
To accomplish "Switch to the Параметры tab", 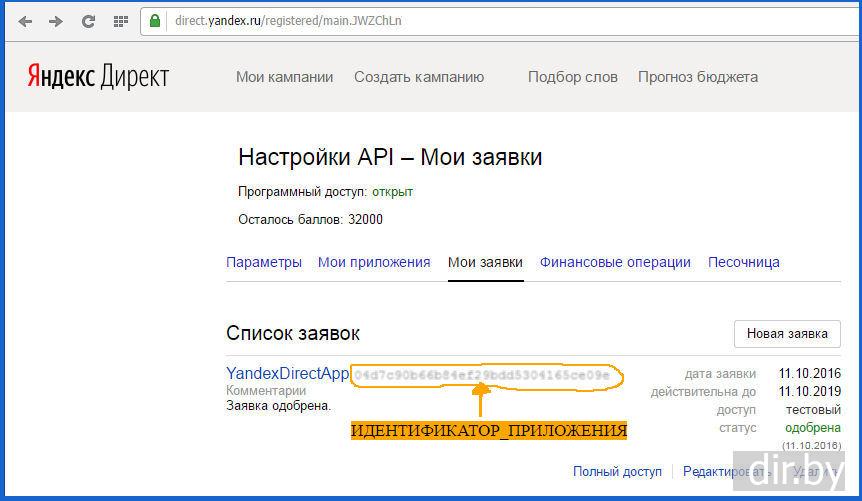I will (264, 262).
